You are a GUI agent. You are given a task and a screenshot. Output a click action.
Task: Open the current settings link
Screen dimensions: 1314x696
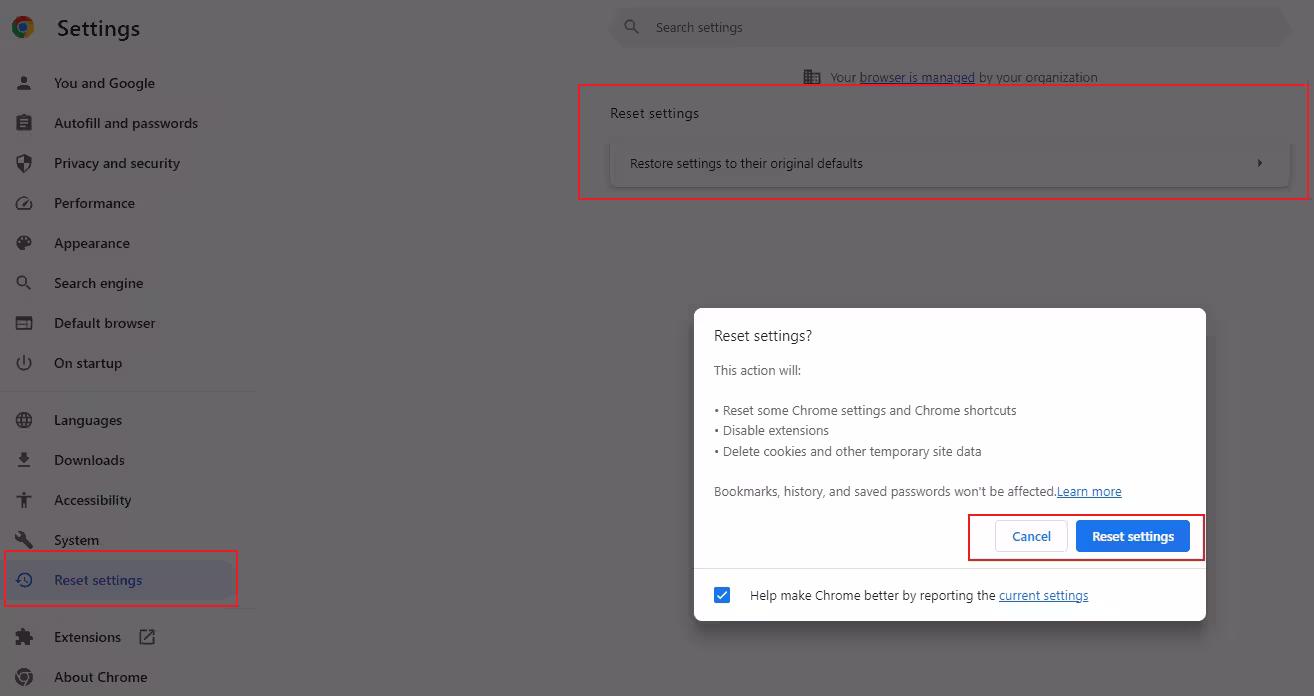pos(1043,596)
